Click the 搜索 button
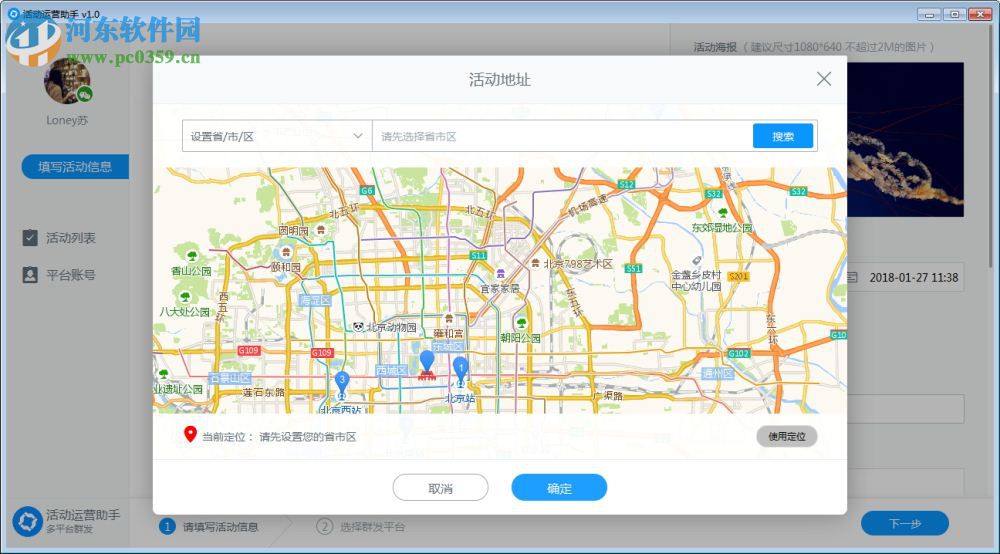1000x554 pixels. 783,136
